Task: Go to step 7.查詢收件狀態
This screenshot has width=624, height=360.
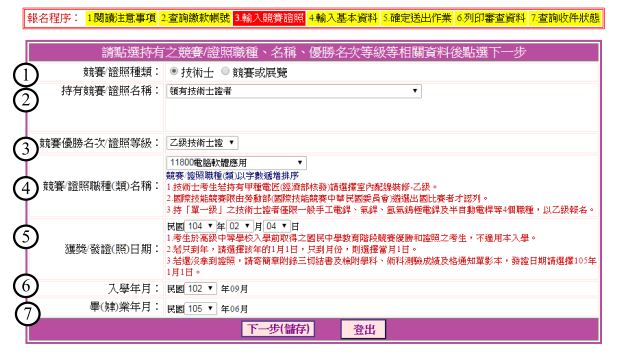Action: point(565,18)
